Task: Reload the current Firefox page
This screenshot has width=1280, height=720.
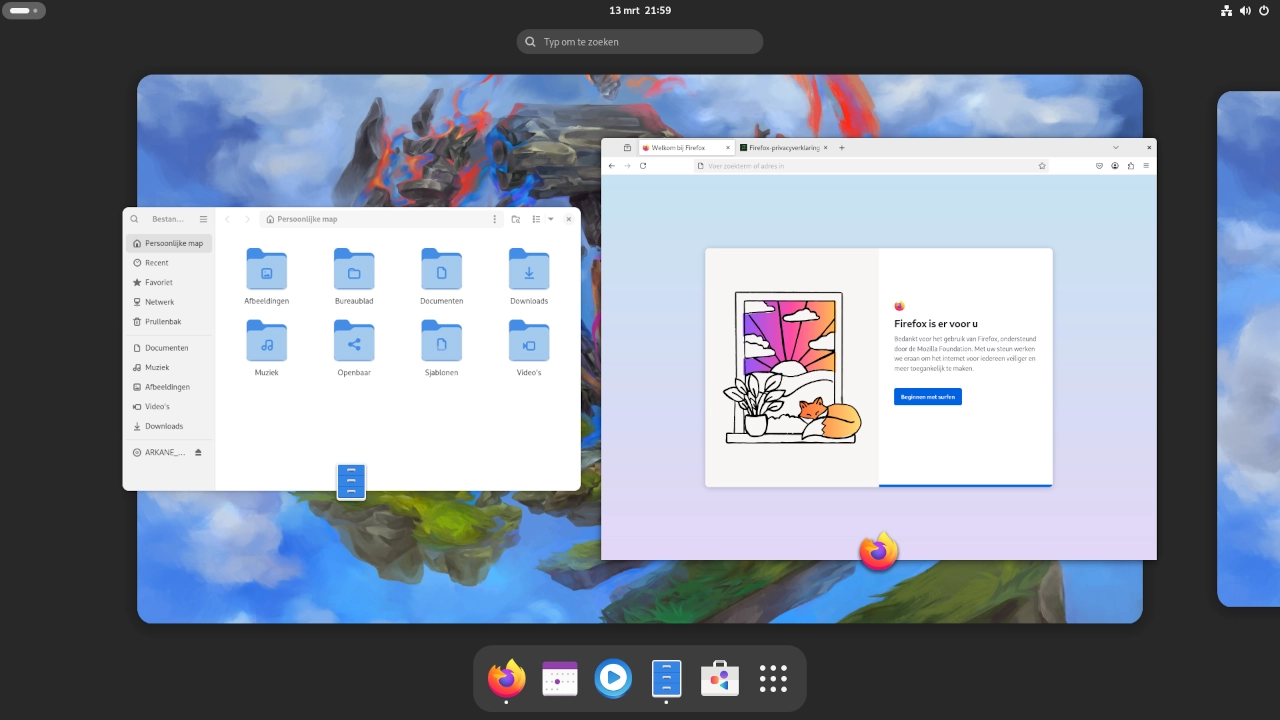Action: coord(642,166)
